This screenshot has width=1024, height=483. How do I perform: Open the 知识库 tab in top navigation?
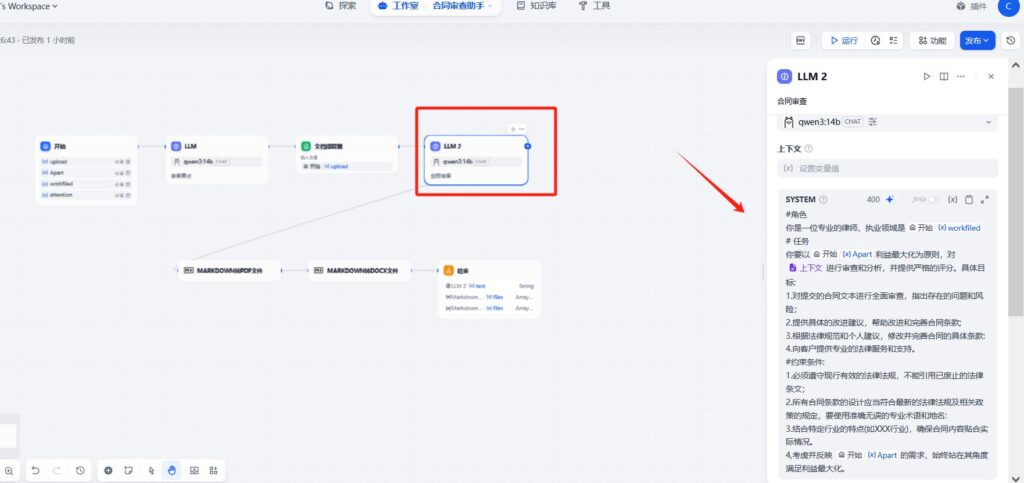pos(536,6)
